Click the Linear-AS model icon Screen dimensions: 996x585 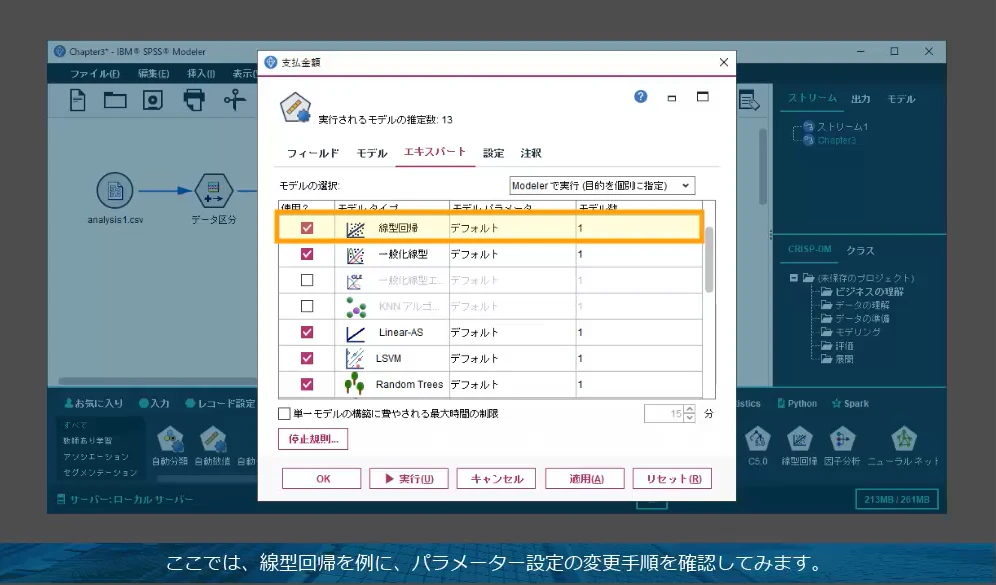pyautogui.click(x=355, y=332)
